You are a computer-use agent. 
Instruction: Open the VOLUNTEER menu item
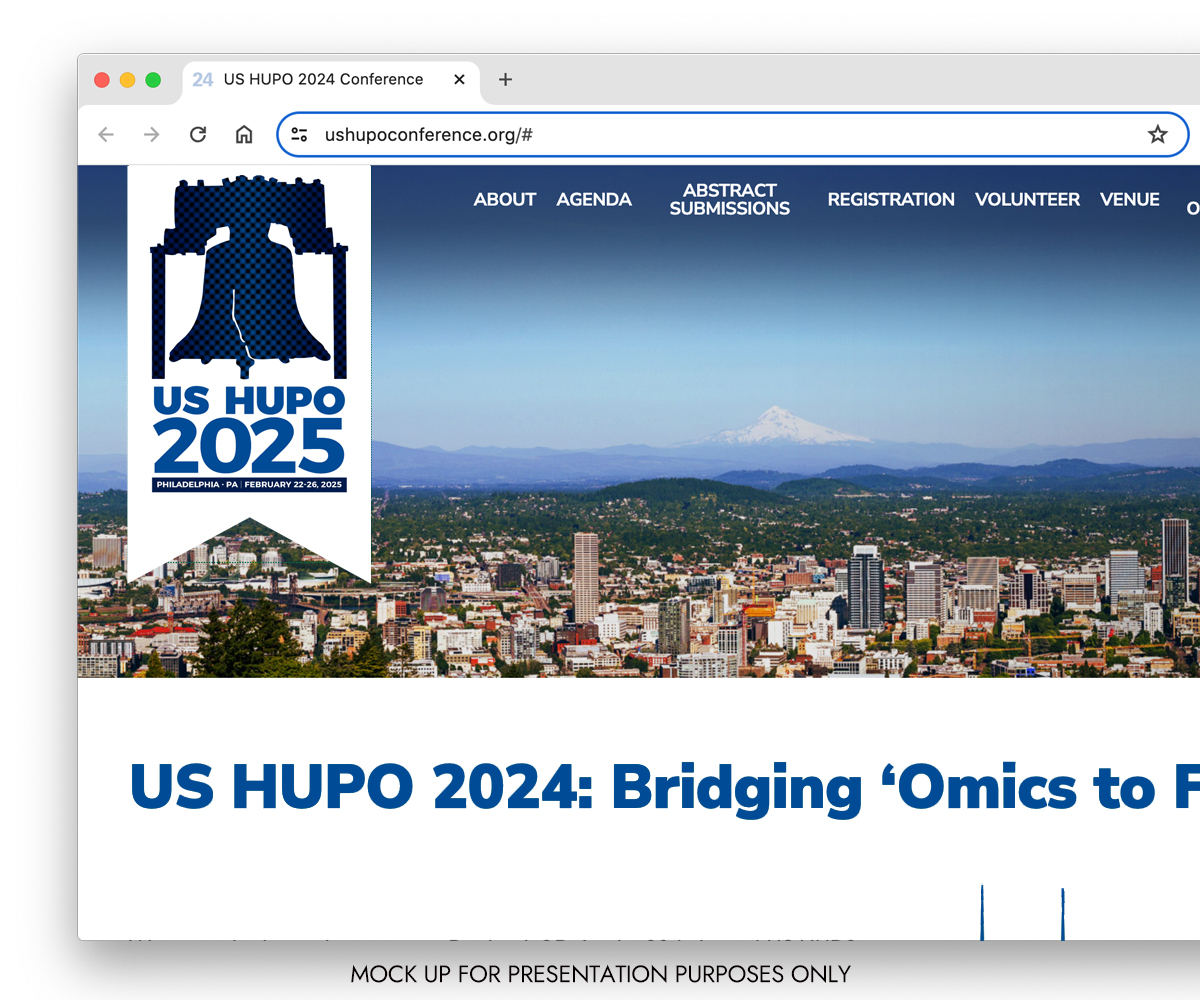[1027, 200]
